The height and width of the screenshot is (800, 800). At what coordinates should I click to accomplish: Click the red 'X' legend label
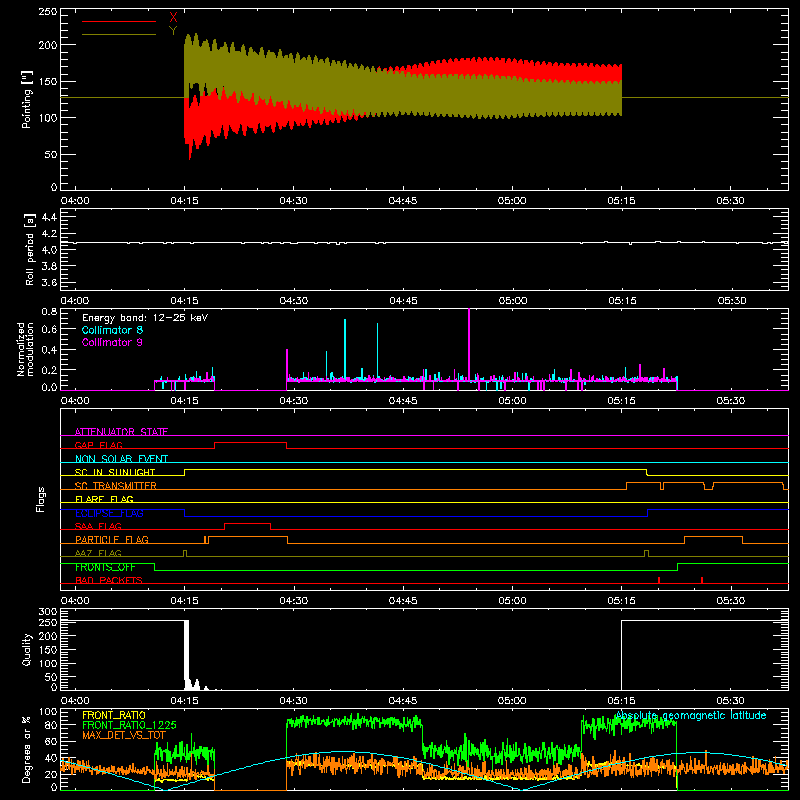(173, 18)
